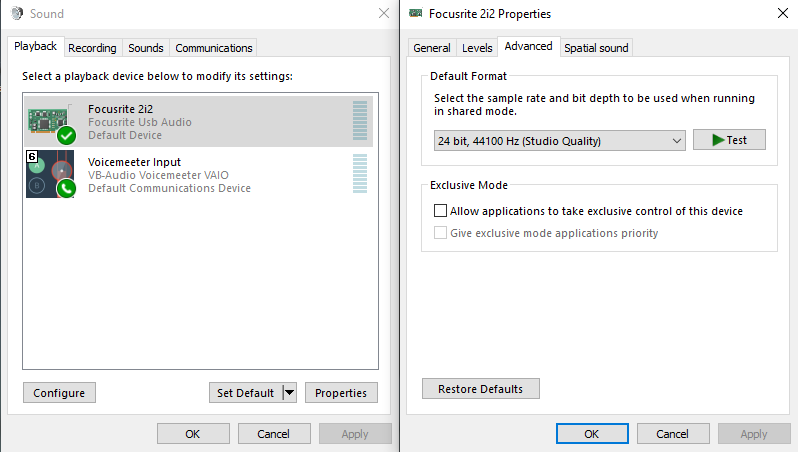798x452 pixels.
Task: Open the Sounds tab
Action: pyautogui.click(x=146, y=48)
